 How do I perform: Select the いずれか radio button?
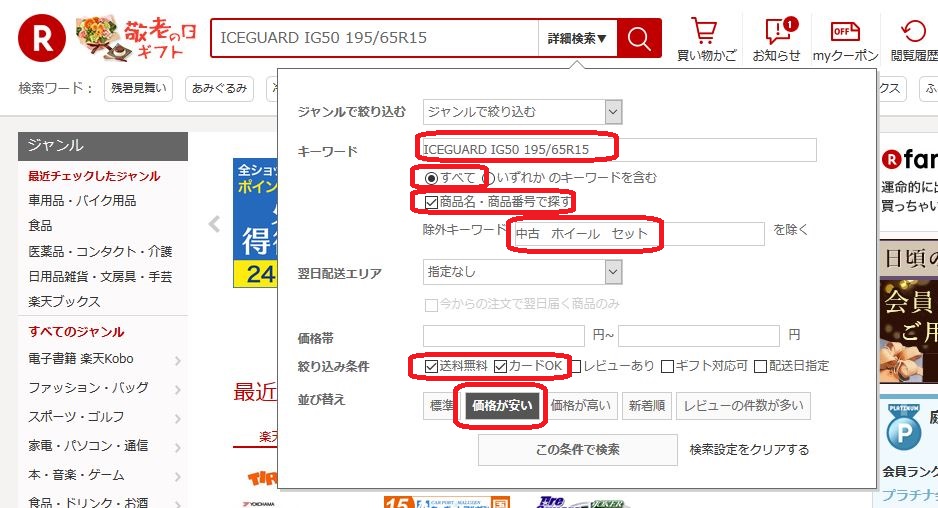coord(489,178)
